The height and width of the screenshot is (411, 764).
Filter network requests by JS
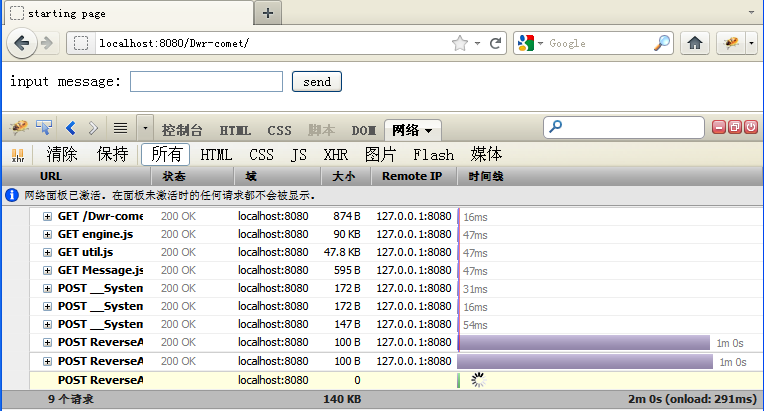299,155
